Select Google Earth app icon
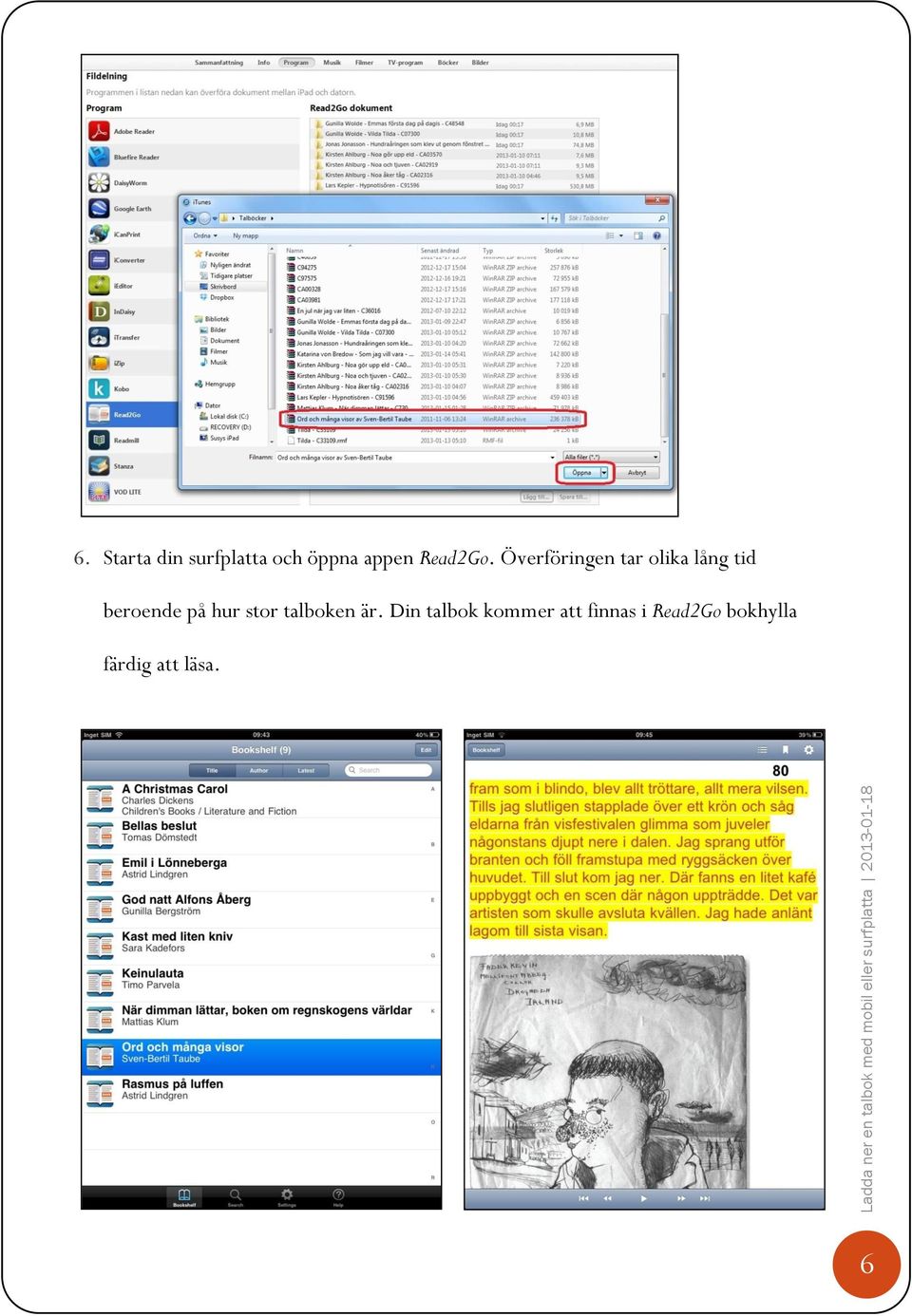This screenshot has width=912, height=1316. click(x=100, y=209)
